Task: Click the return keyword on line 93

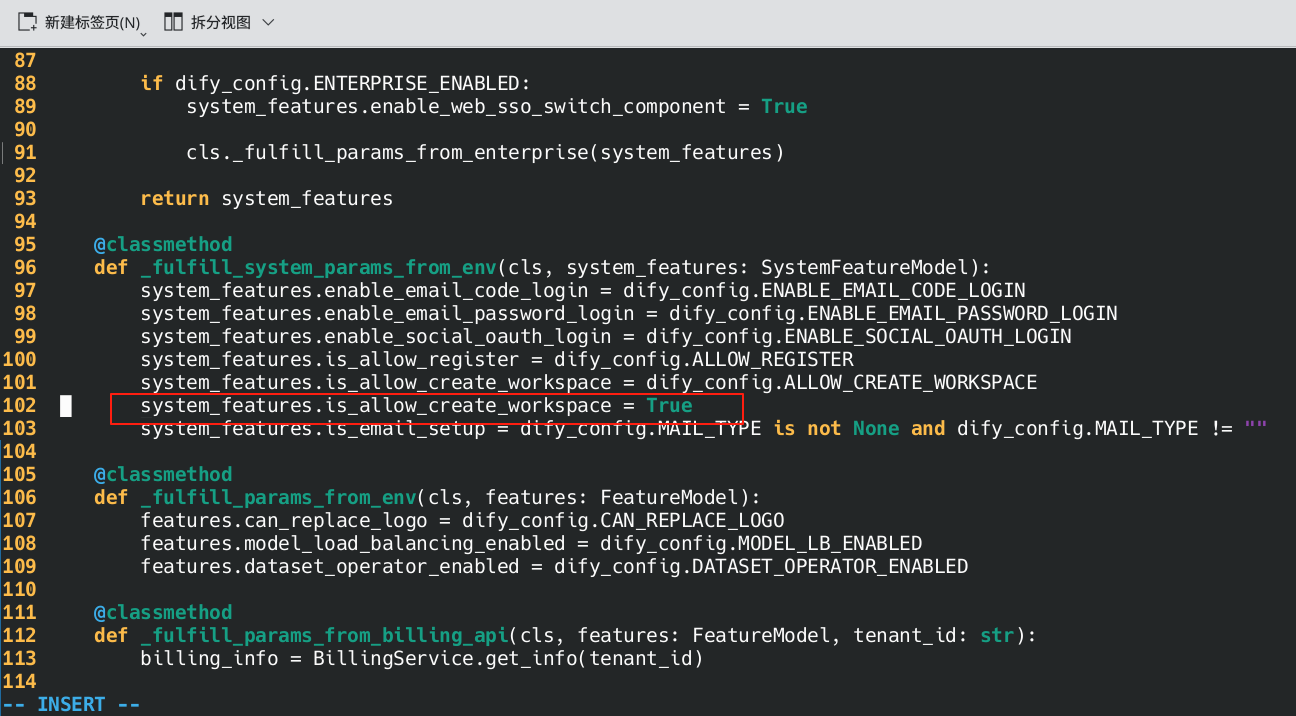Action: click(174, 198)
